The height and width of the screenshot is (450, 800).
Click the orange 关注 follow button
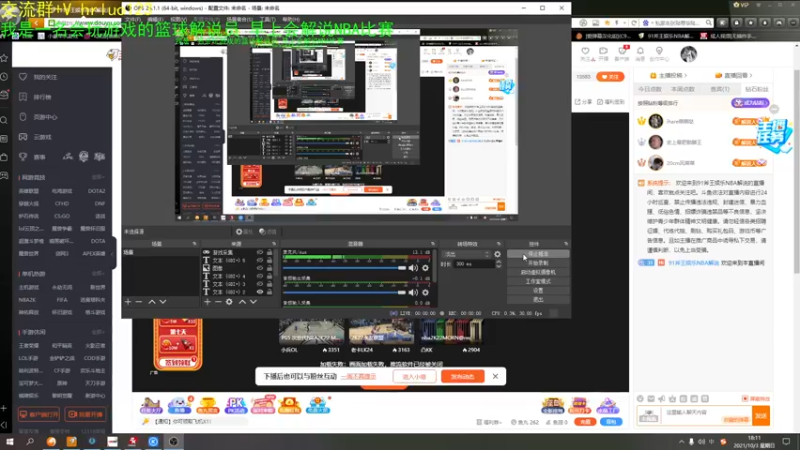point(610,77)
